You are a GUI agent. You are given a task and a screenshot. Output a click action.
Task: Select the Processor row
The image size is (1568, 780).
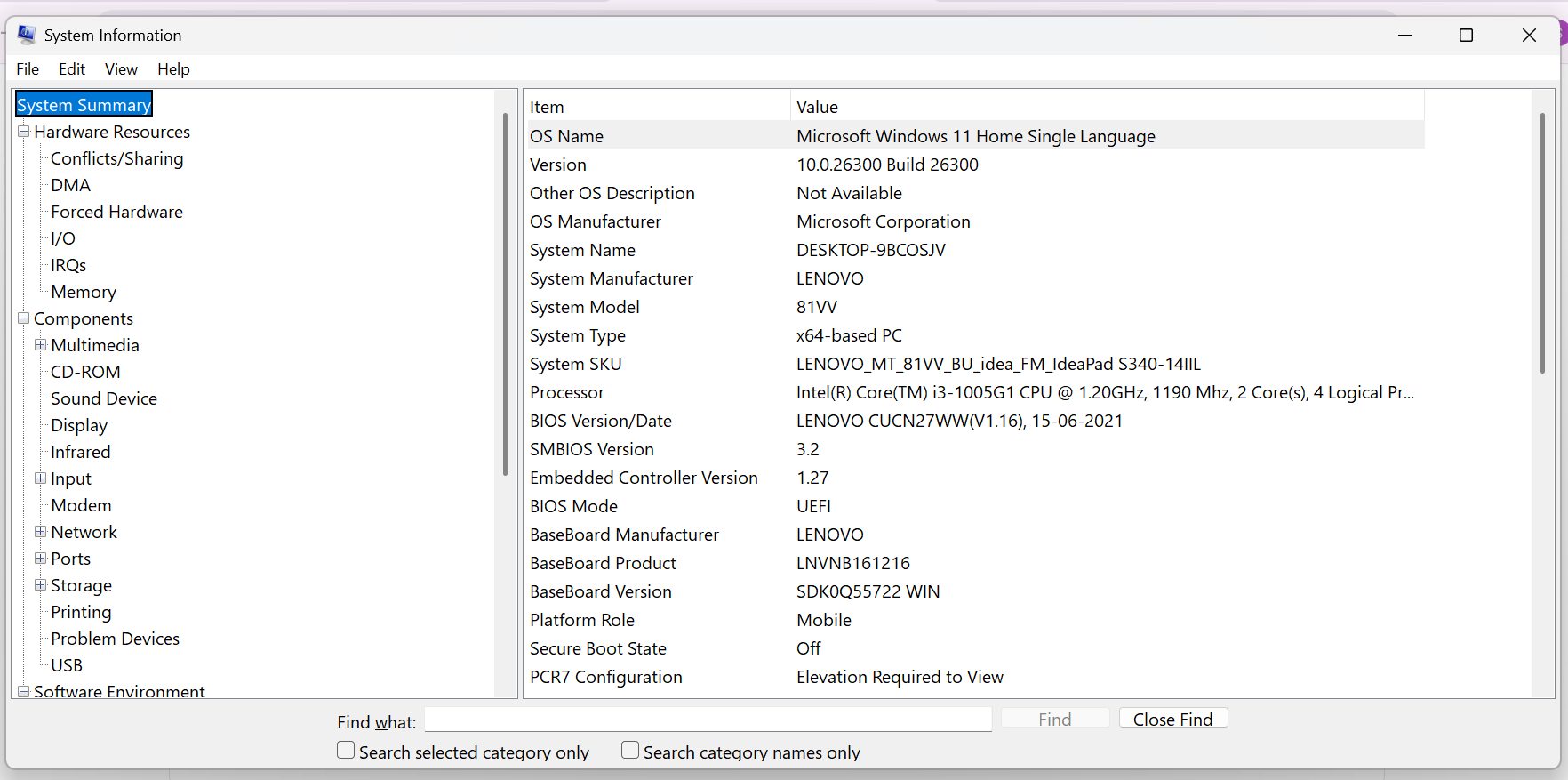click(x=975, y=392)
